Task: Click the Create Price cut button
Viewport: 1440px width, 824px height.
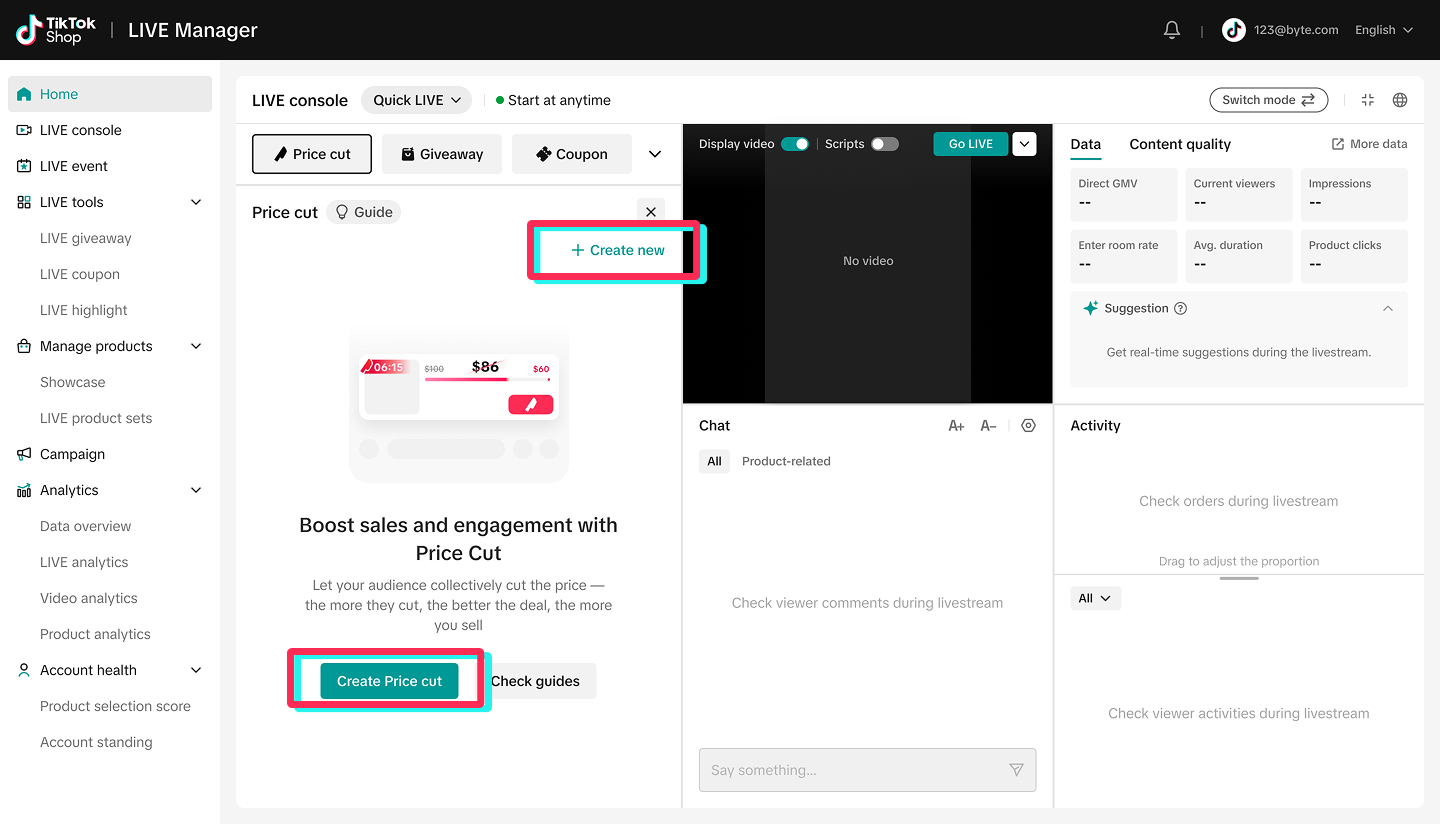Action: (x=389, y=681)
